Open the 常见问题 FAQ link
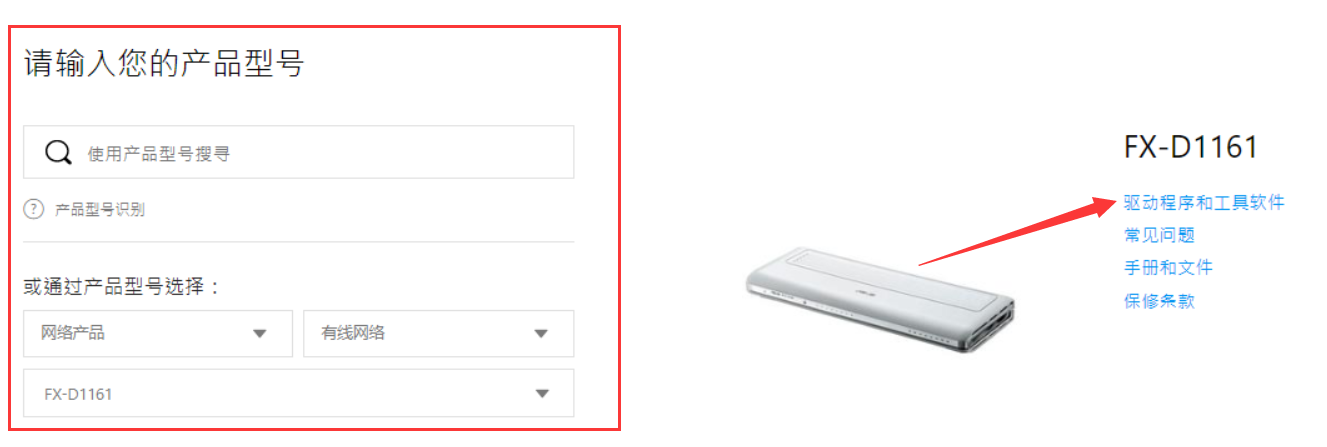Screen dimensions: 1327x447 1159,236
